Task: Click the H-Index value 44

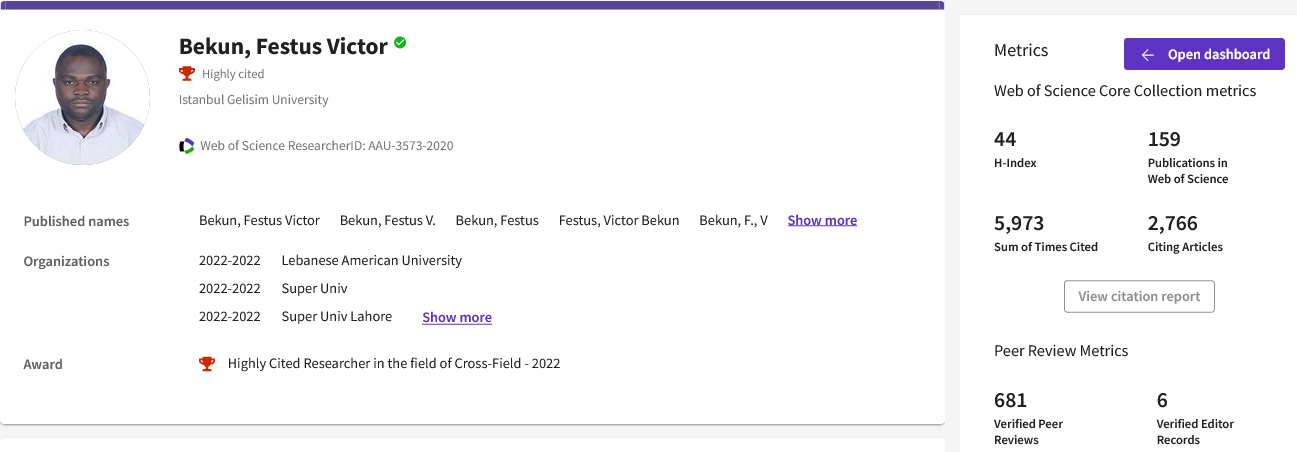Action: [1005, 139]
